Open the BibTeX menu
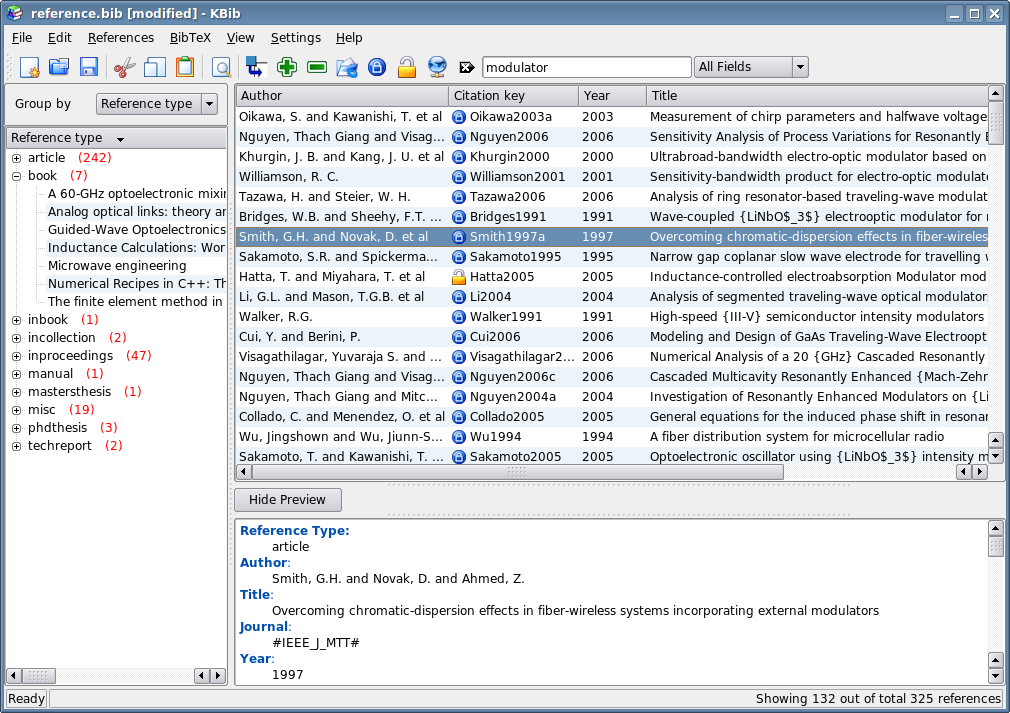Viewport: 1010px width, 713px height. (190, 37)
